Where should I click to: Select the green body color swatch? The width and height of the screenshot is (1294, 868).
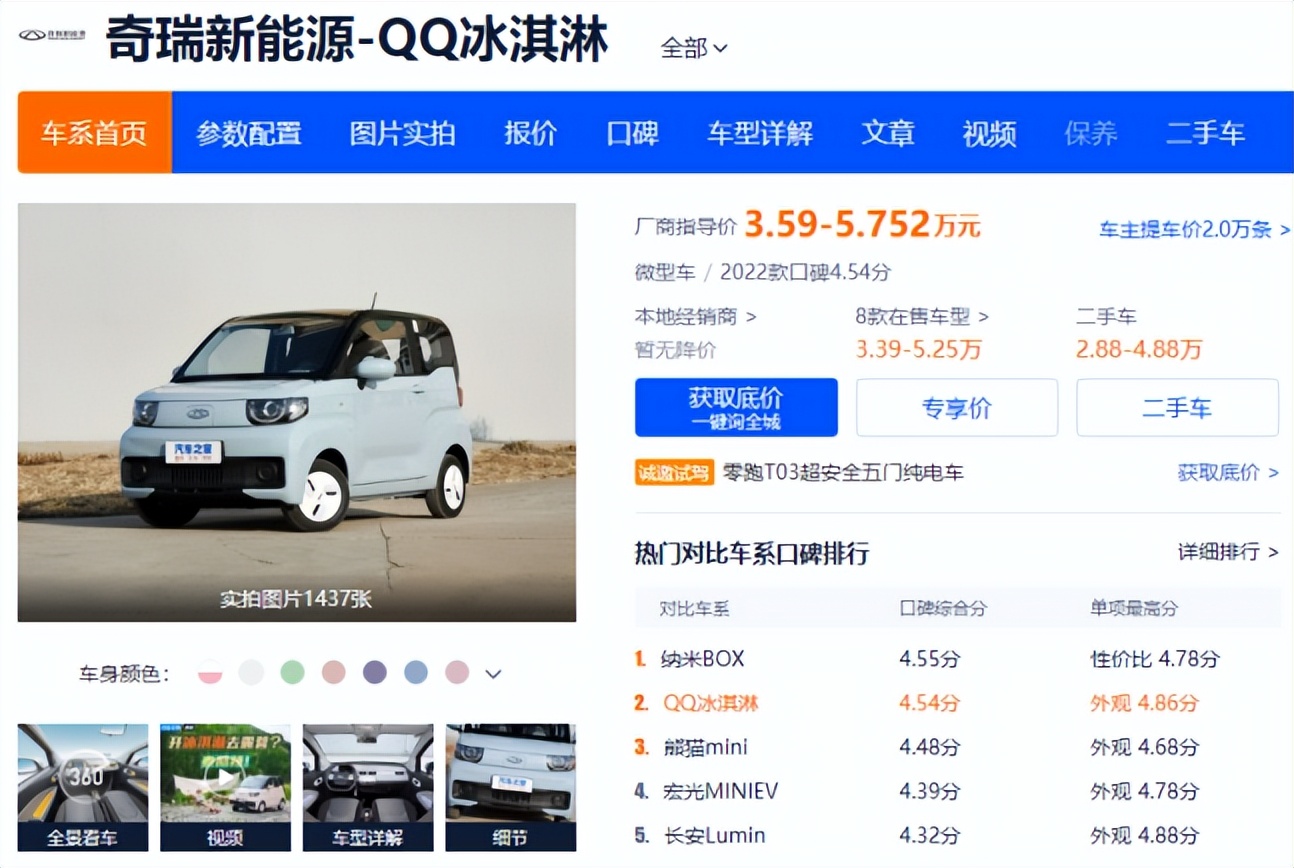[x=292, y=672]
